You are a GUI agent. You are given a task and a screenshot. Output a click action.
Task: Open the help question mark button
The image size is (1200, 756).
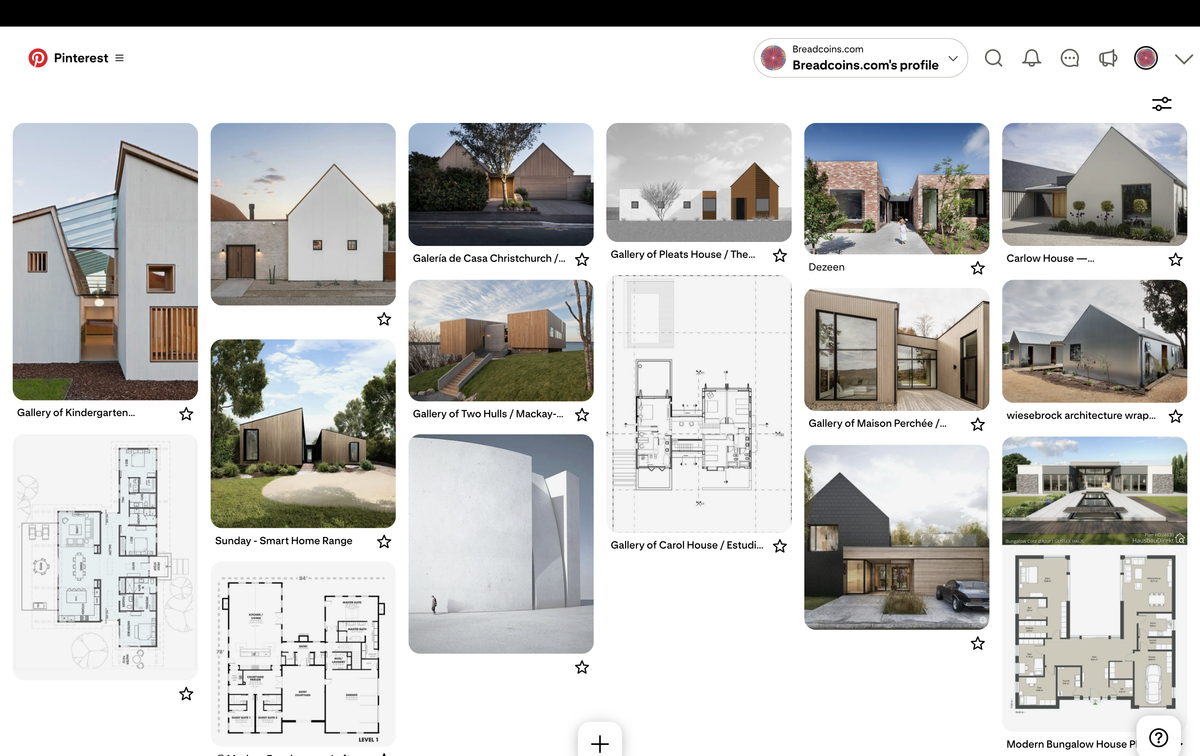(1159, 738)
